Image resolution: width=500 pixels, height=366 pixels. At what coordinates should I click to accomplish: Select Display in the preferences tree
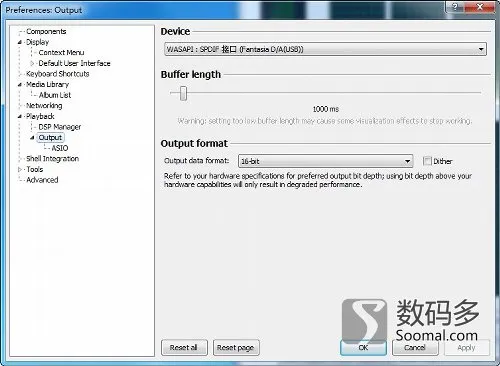[x=37, y=42]
